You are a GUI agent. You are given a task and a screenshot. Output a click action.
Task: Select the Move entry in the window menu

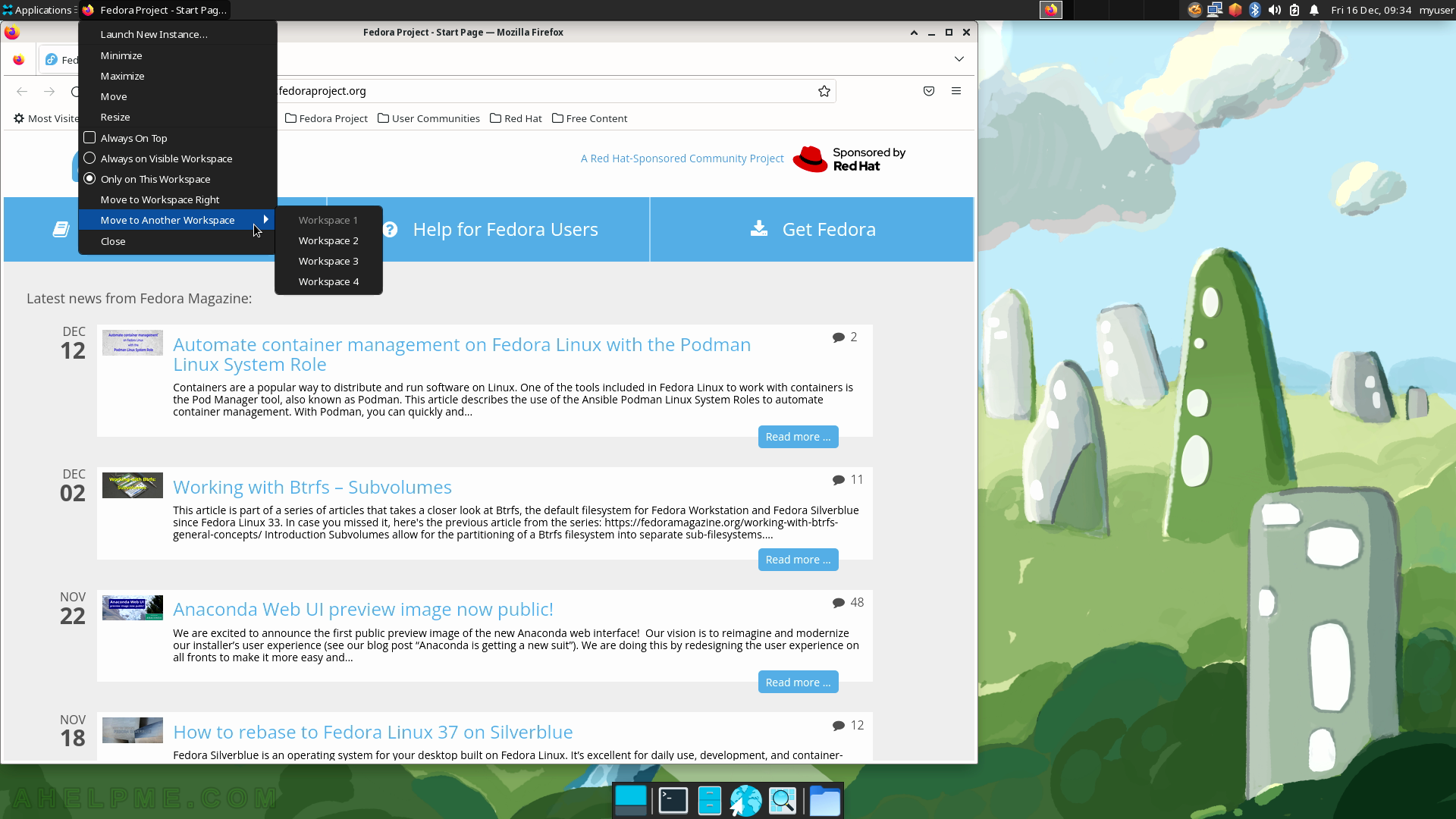(x=177, y=96)
